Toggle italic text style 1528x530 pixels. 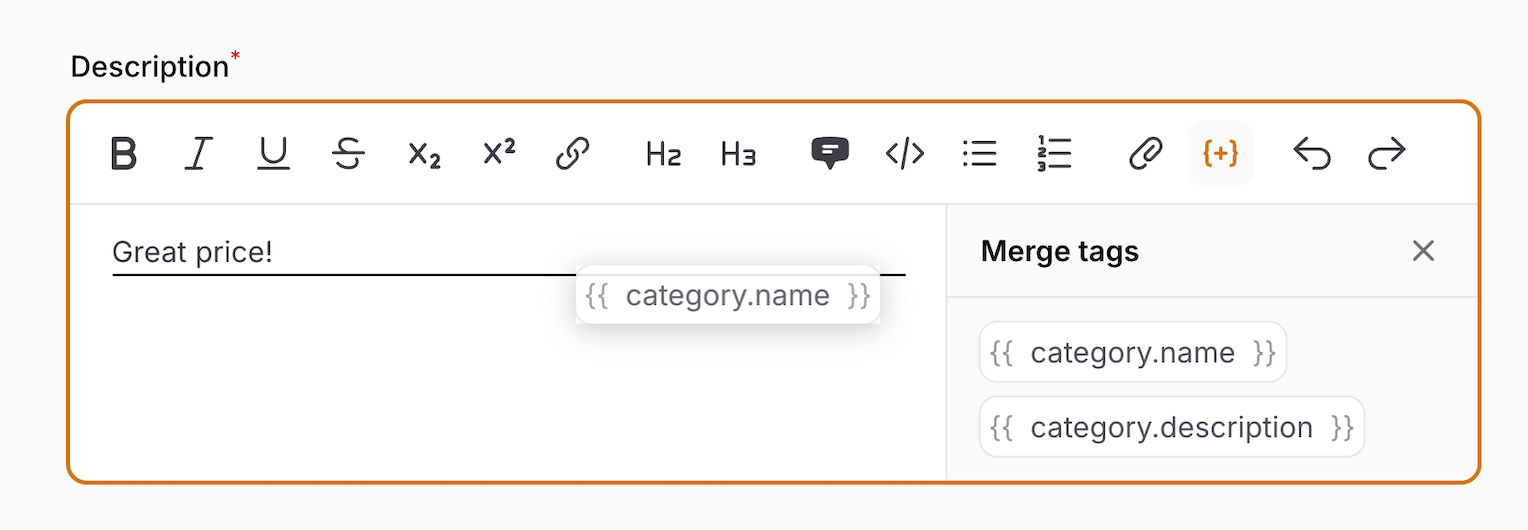point(199,154)
